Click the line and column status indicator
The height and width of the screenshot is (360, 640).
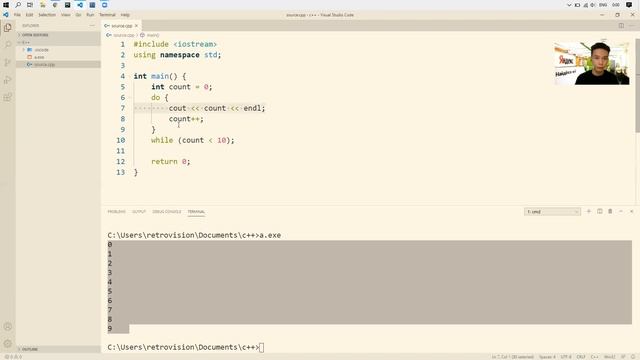[x=512, y=357]
